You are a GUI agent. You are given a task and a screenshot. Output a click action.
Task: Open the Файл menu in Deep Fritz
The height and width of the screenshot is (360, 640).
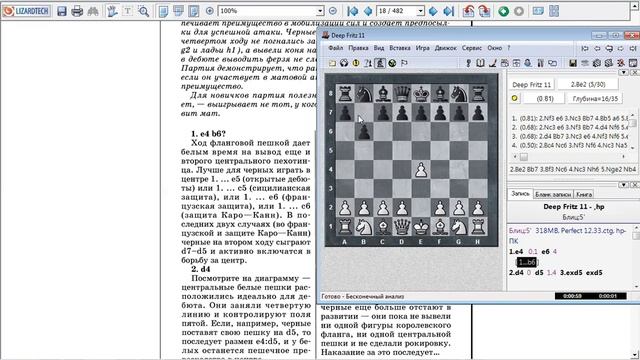(x=336, y=48)
